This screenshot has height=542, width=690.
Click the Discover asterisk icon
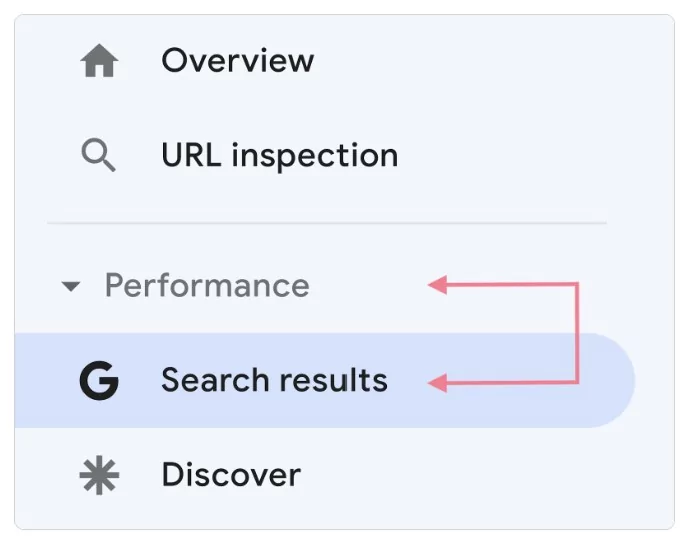point(99,475)
